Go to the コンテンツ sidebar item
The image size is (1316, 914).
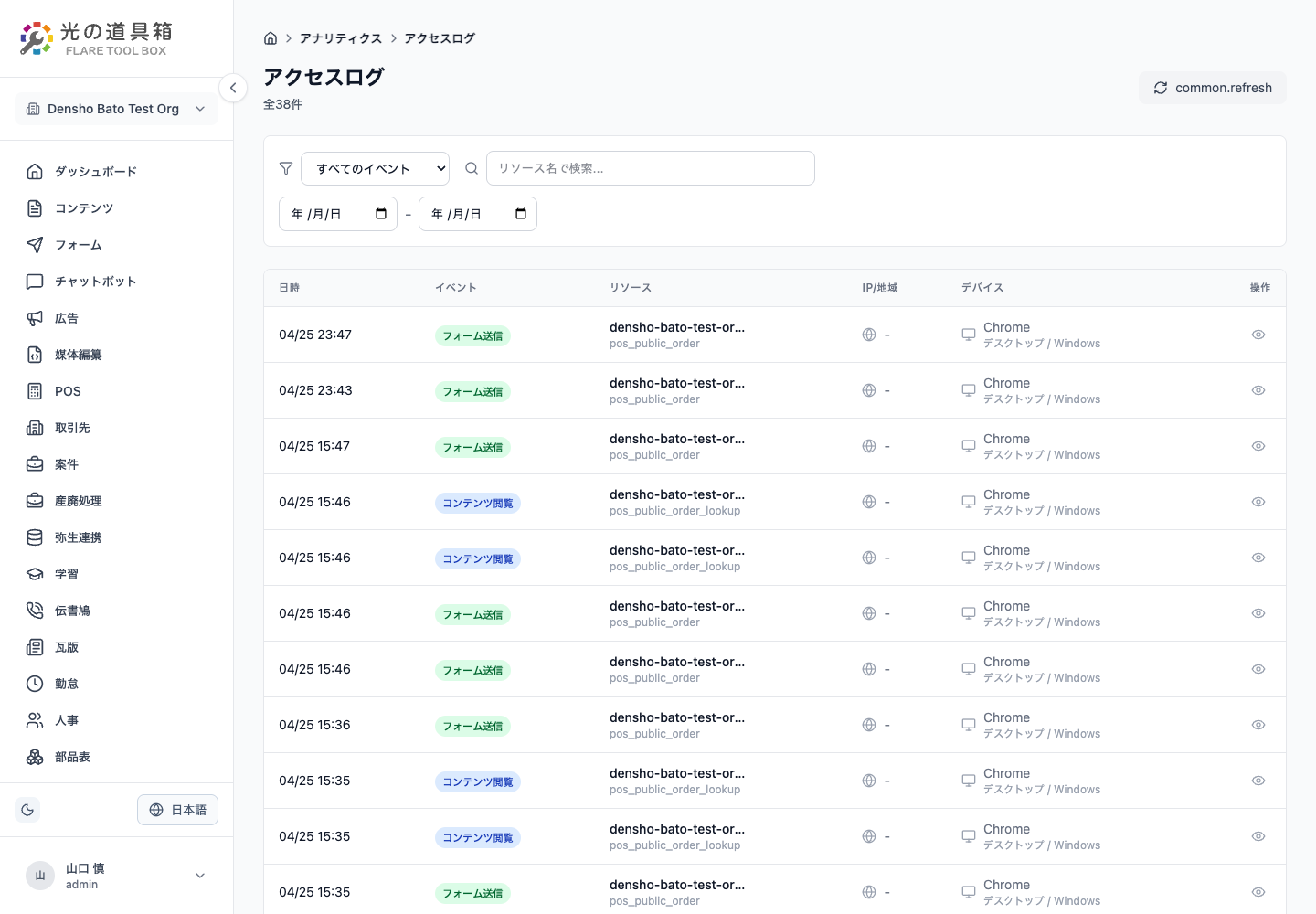pyautogui.click(x=116, y=208)
